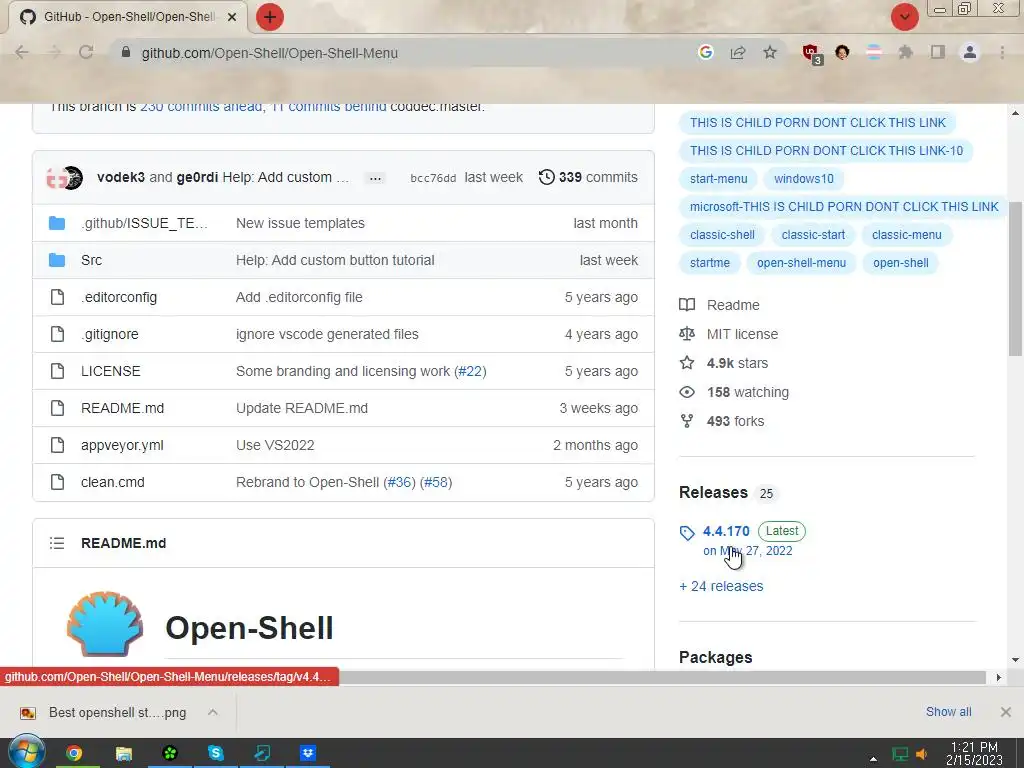Close the GitHub Open-Shell browser tab

[232, 17]
